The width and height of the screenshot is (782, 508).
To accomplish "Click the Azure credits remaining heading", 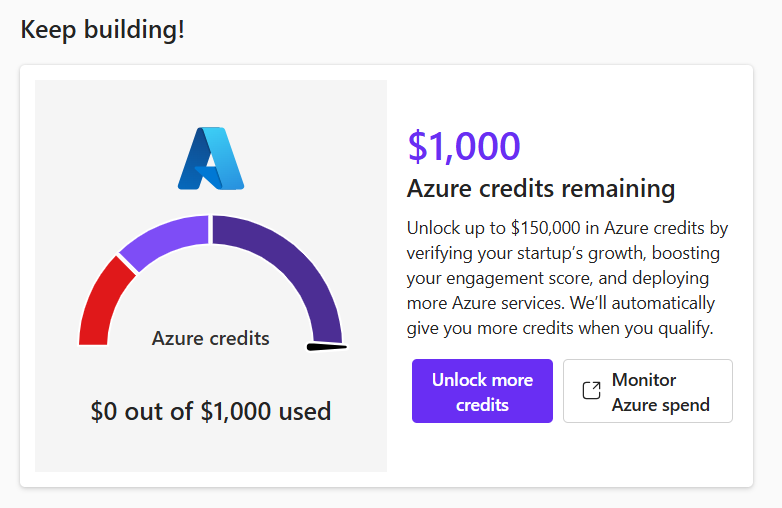I will 541,189.
